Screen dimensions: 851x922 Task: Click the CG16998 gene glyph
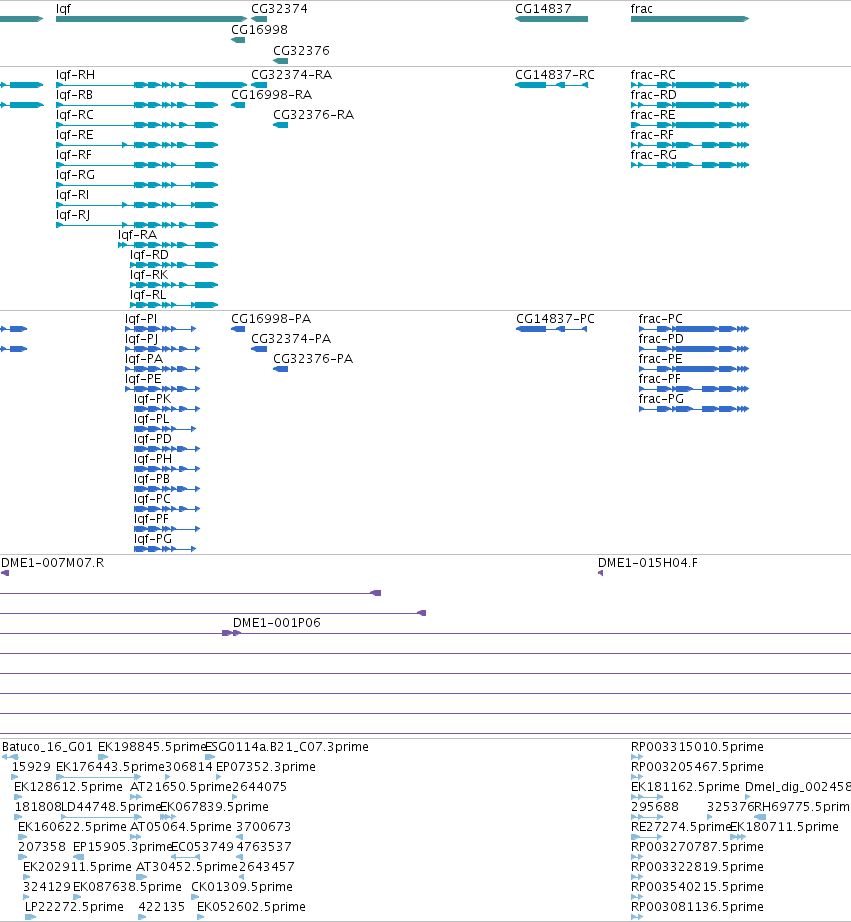tap(238, 40)
